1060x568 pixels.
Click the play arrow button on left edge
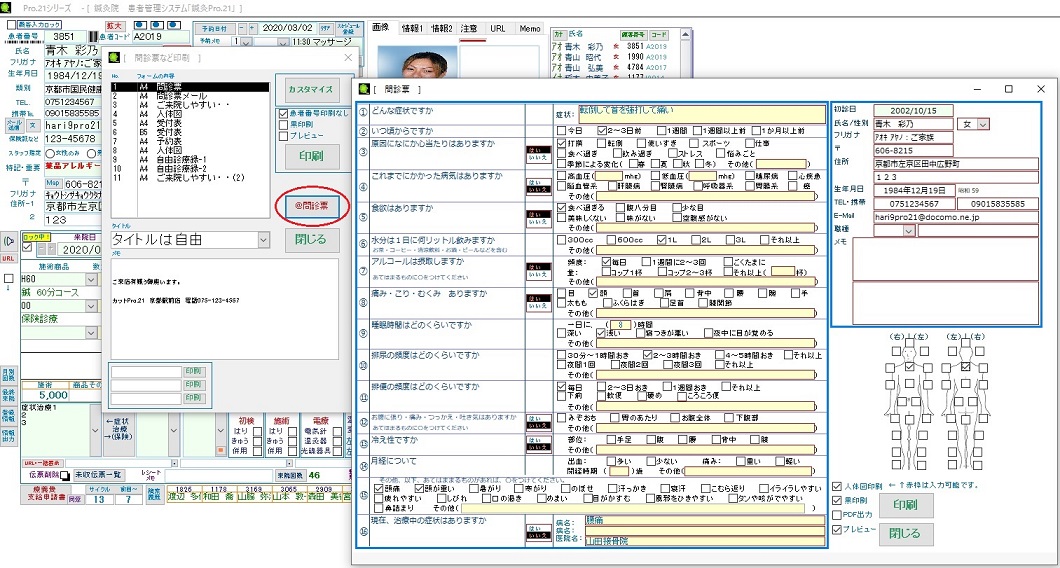coord(7,241)
